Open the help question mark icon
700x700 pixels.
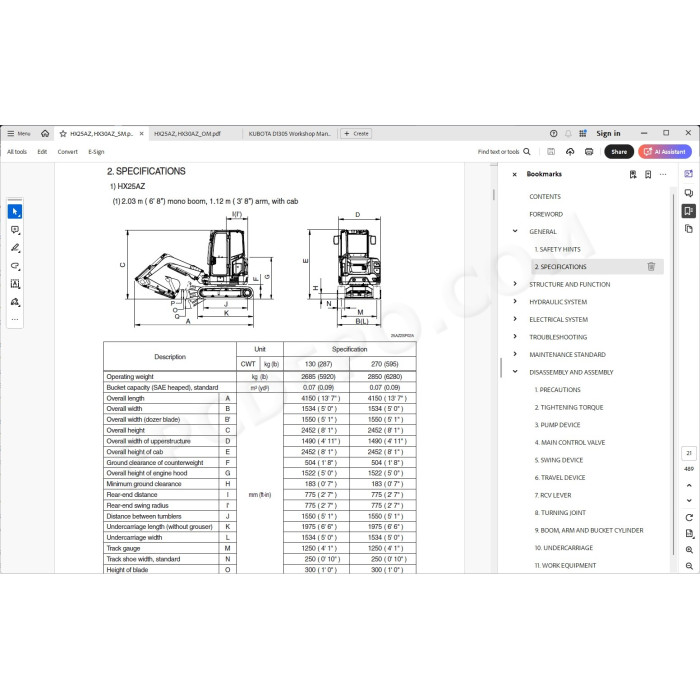tap(554, 133)
